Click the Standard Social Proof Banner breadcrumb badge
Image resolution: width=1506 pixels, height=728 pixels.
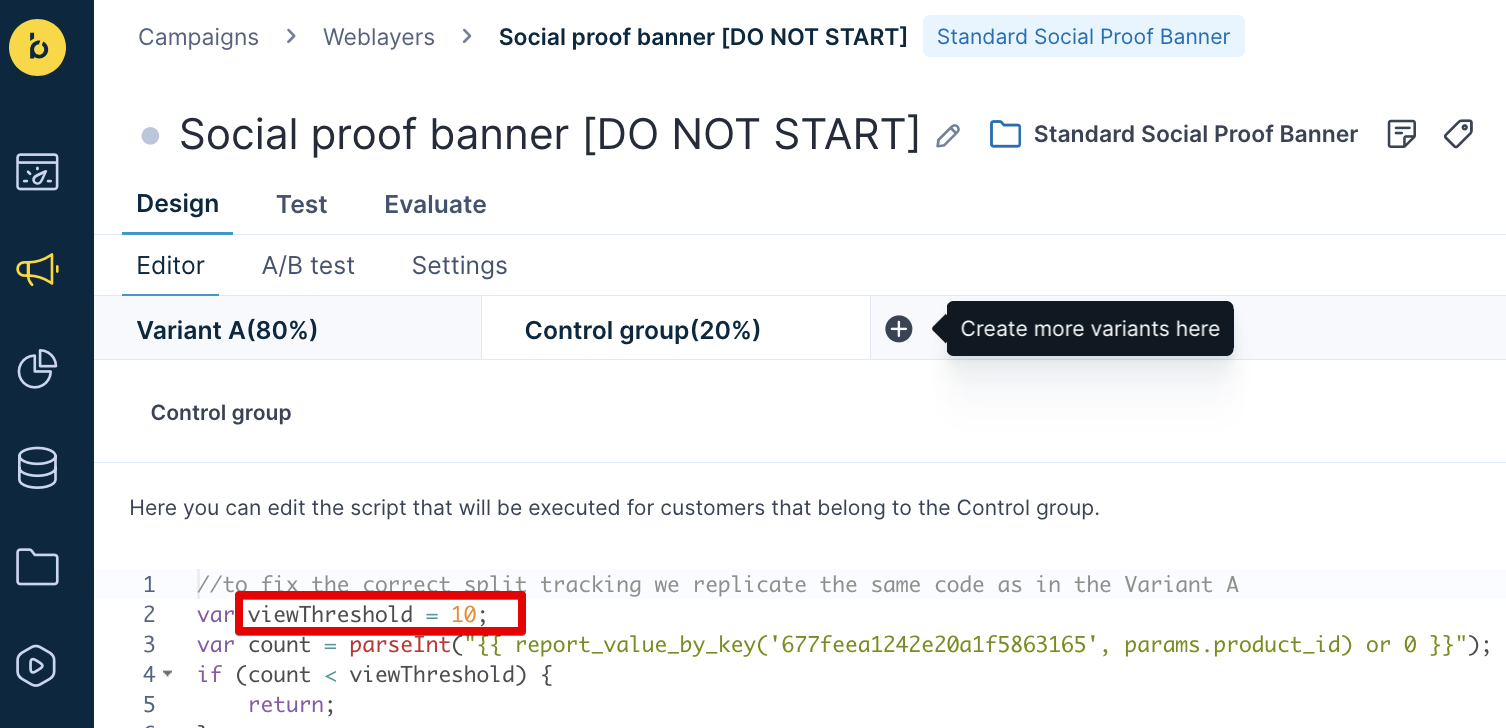click(x=1083, y=37)
